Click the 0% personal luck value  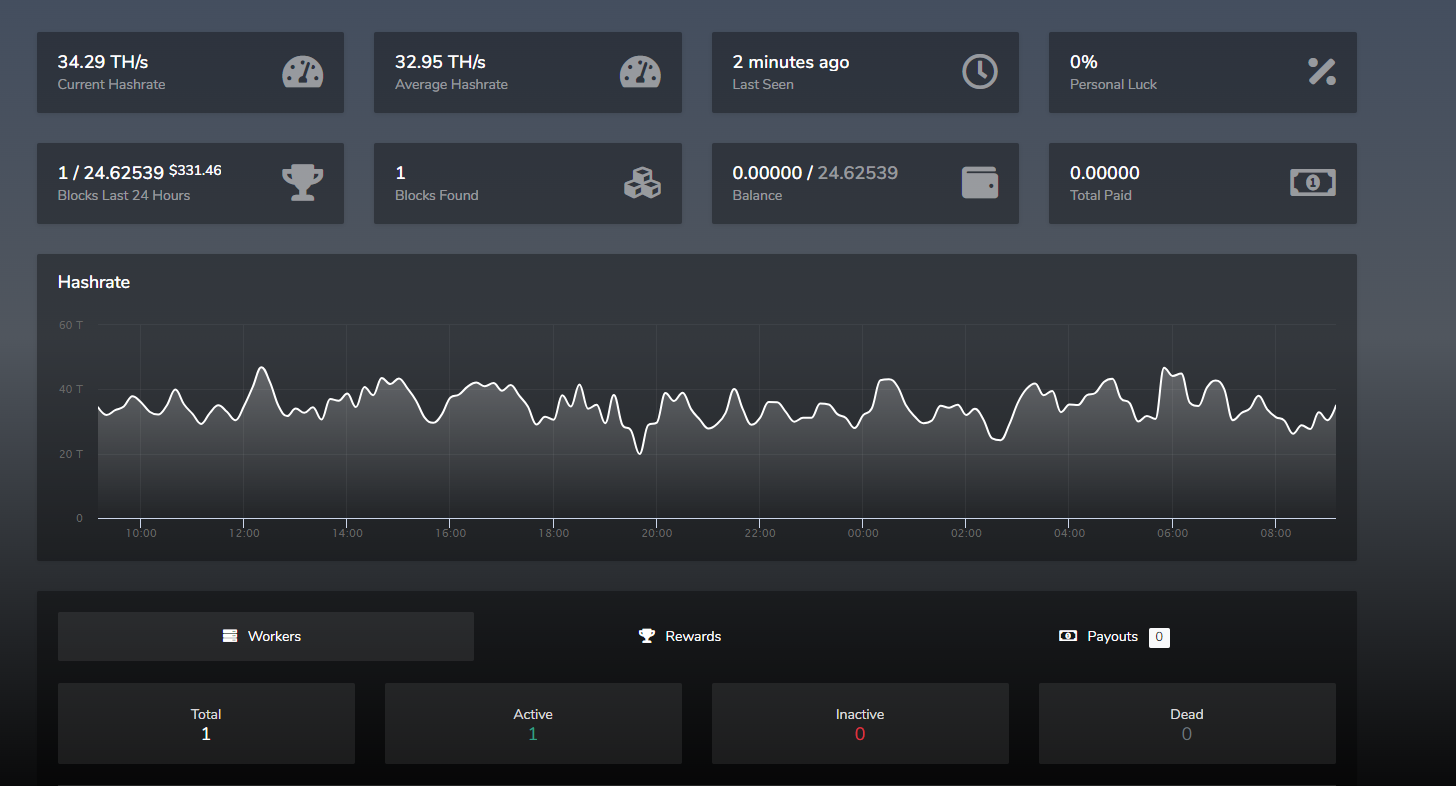[1084, 62]
